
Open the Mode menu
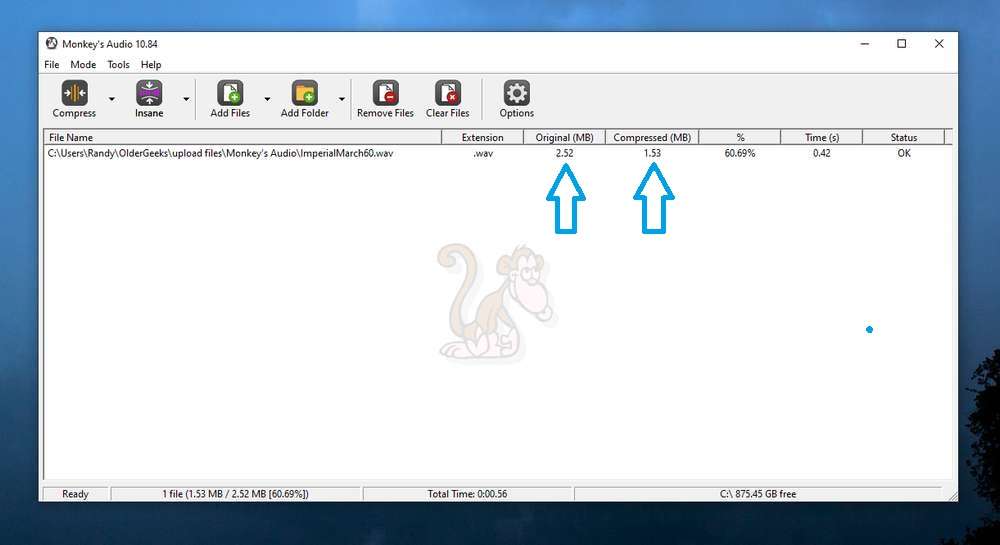[83, 64]
